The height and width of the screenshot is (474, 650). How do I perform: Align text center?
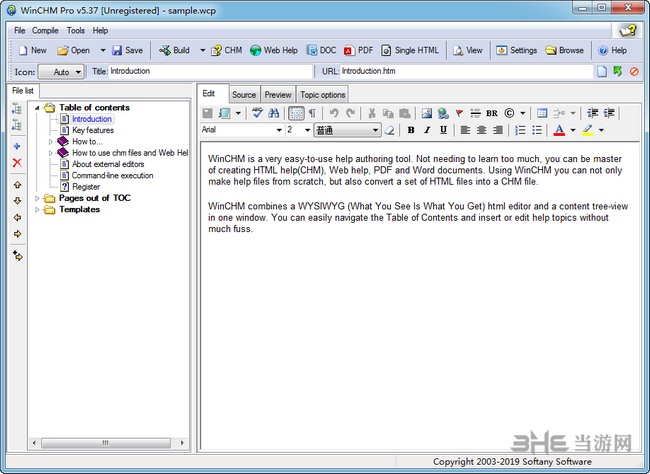click(481, 130)
